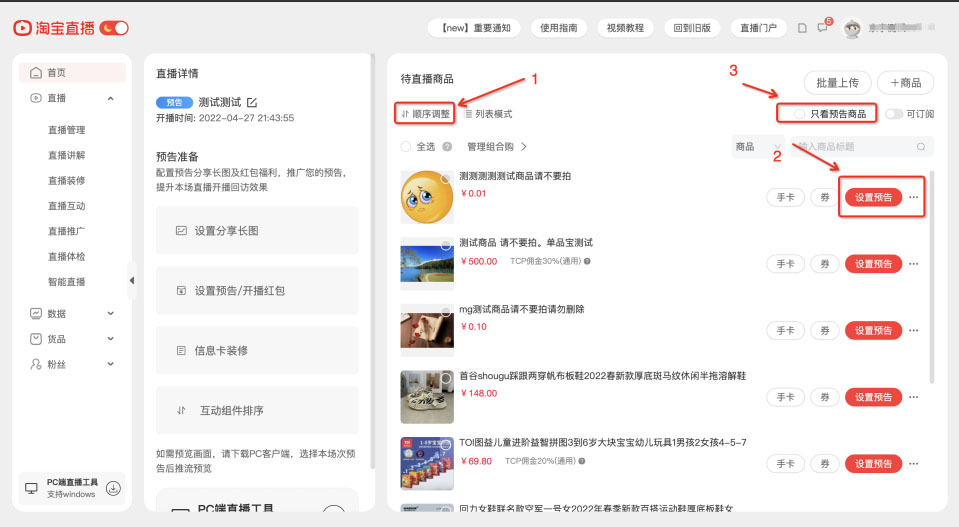Viewport: 959px width, 527px height.
Task: Enable the 只看预告商品 filter
Action: pos(799,114)
